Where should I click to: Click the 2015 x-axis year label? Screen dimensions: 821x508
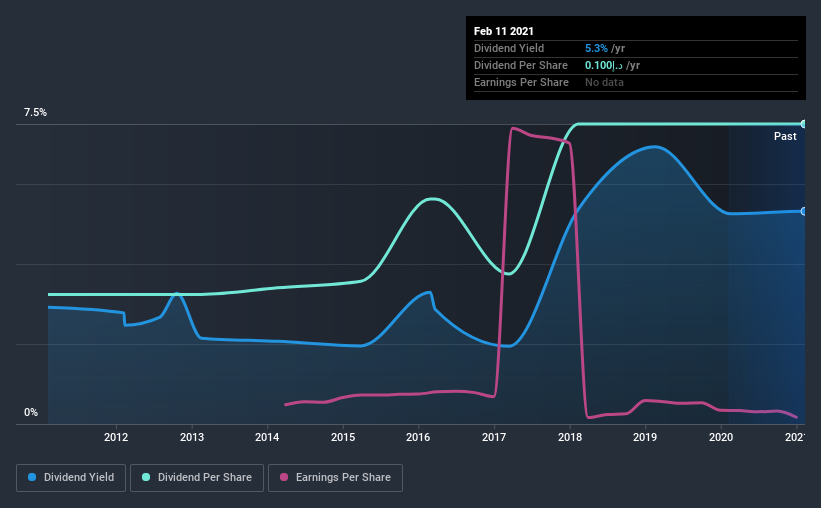click(x=343, y=437)
